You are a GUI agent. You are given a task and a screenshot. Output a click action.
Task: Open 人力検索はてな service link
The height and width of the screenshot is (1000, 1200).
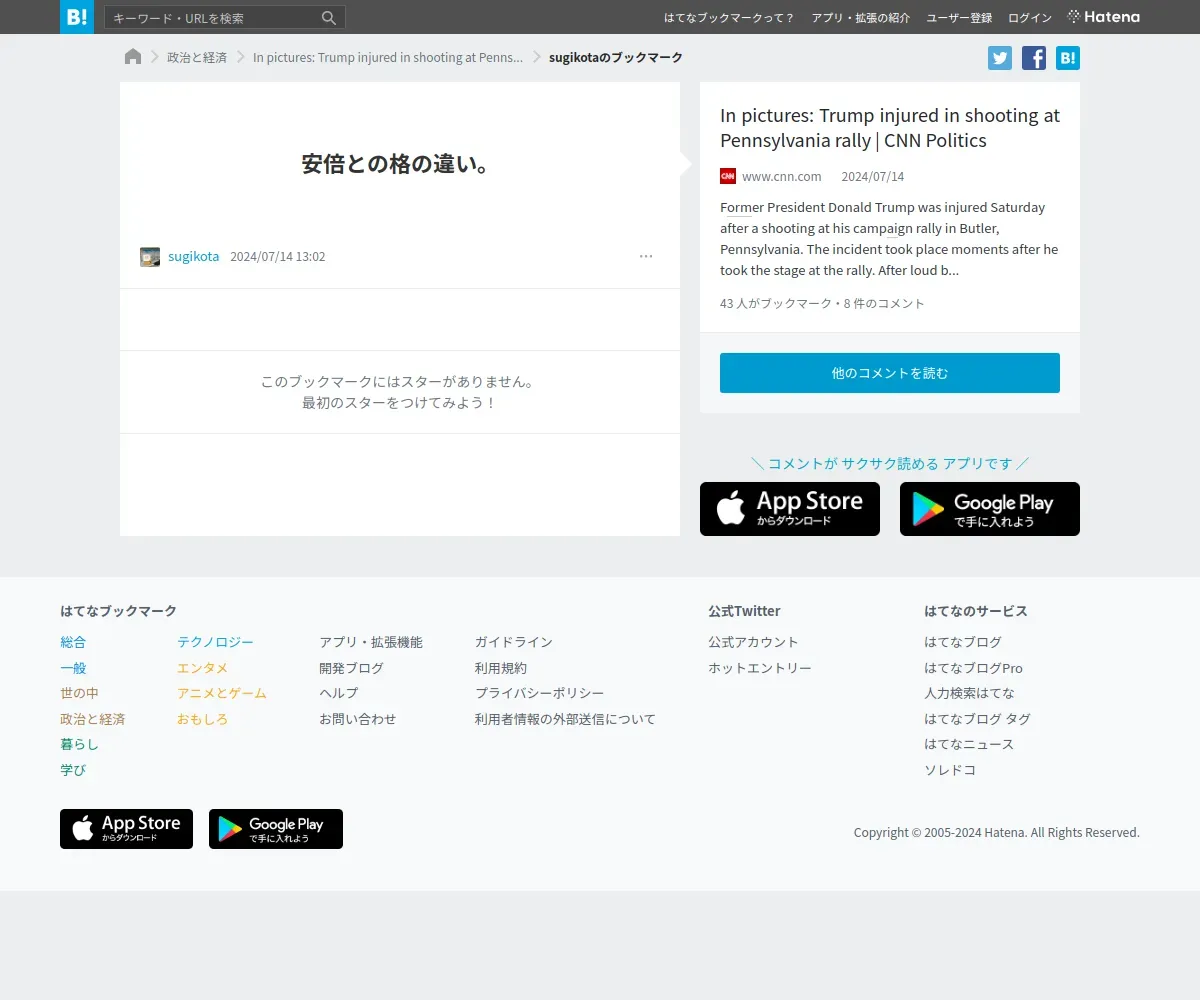[x=969, y=693]
